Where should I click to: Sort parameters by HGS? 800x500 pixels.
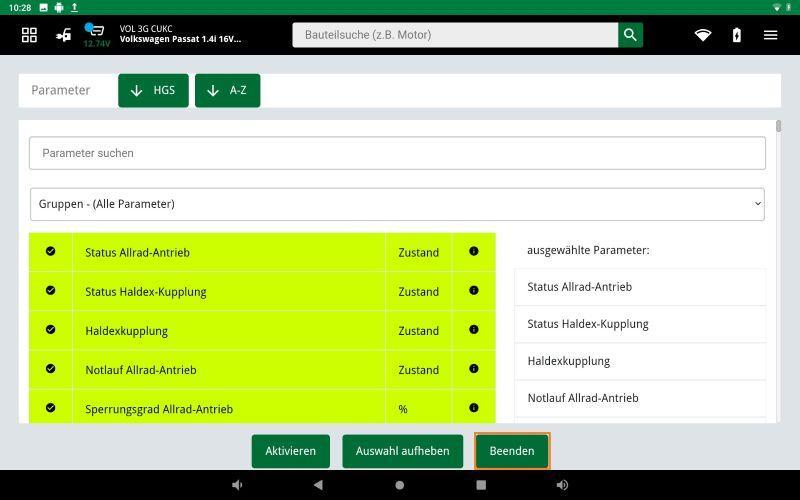(x=153, y=90)
